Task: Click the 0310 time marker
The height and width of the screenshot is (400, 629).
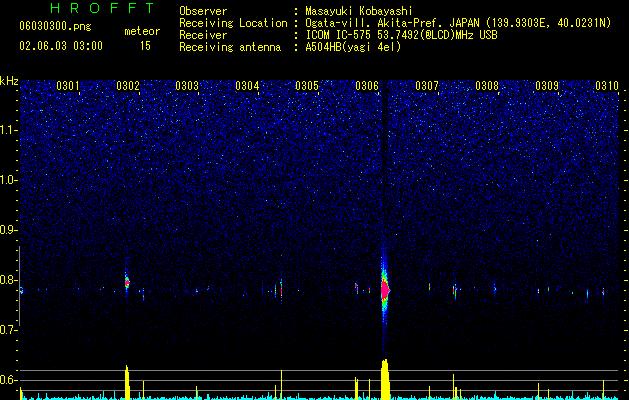Action: (607, 85)
